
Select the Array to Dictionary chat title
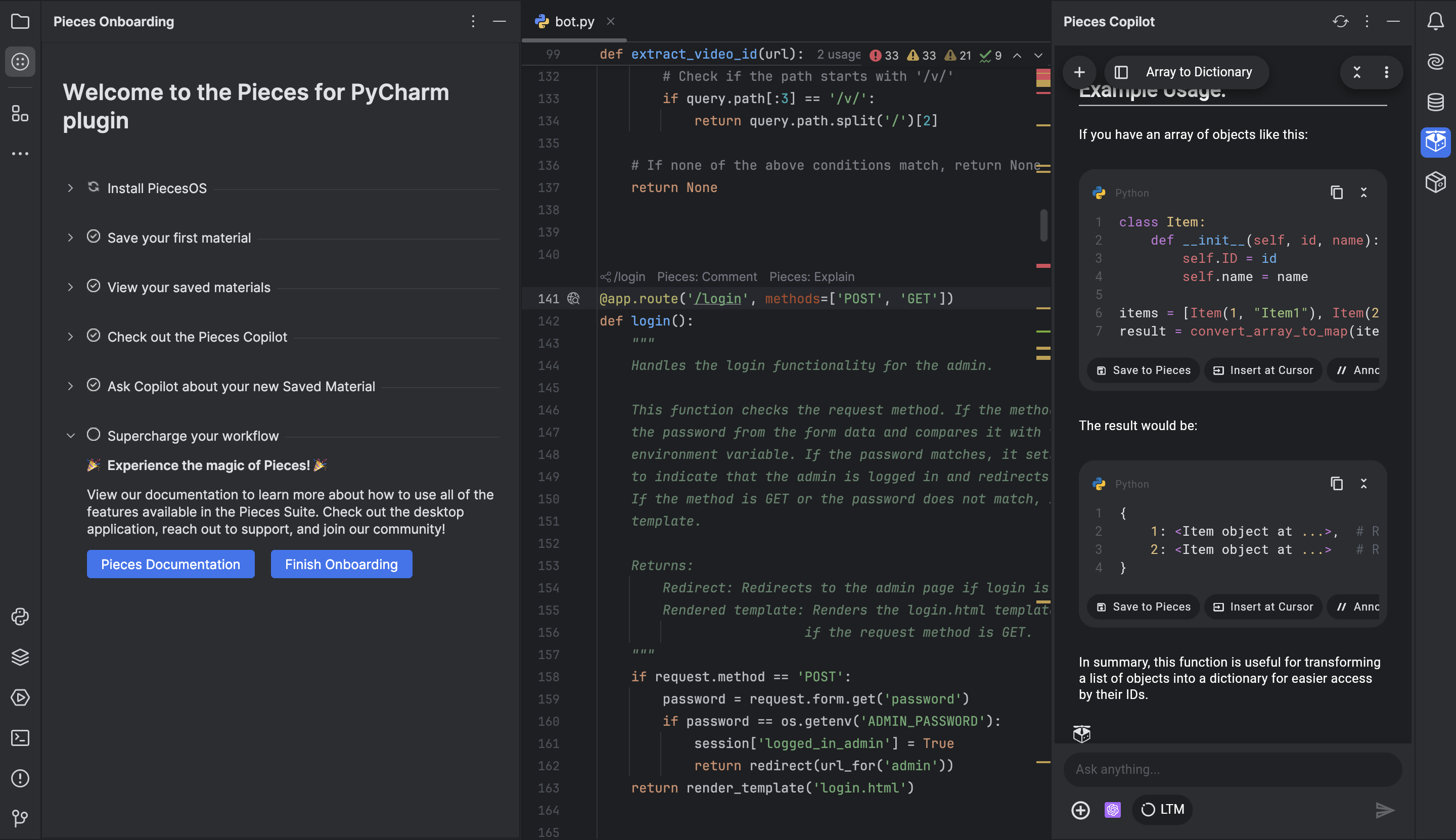(x=1199, y=72)
